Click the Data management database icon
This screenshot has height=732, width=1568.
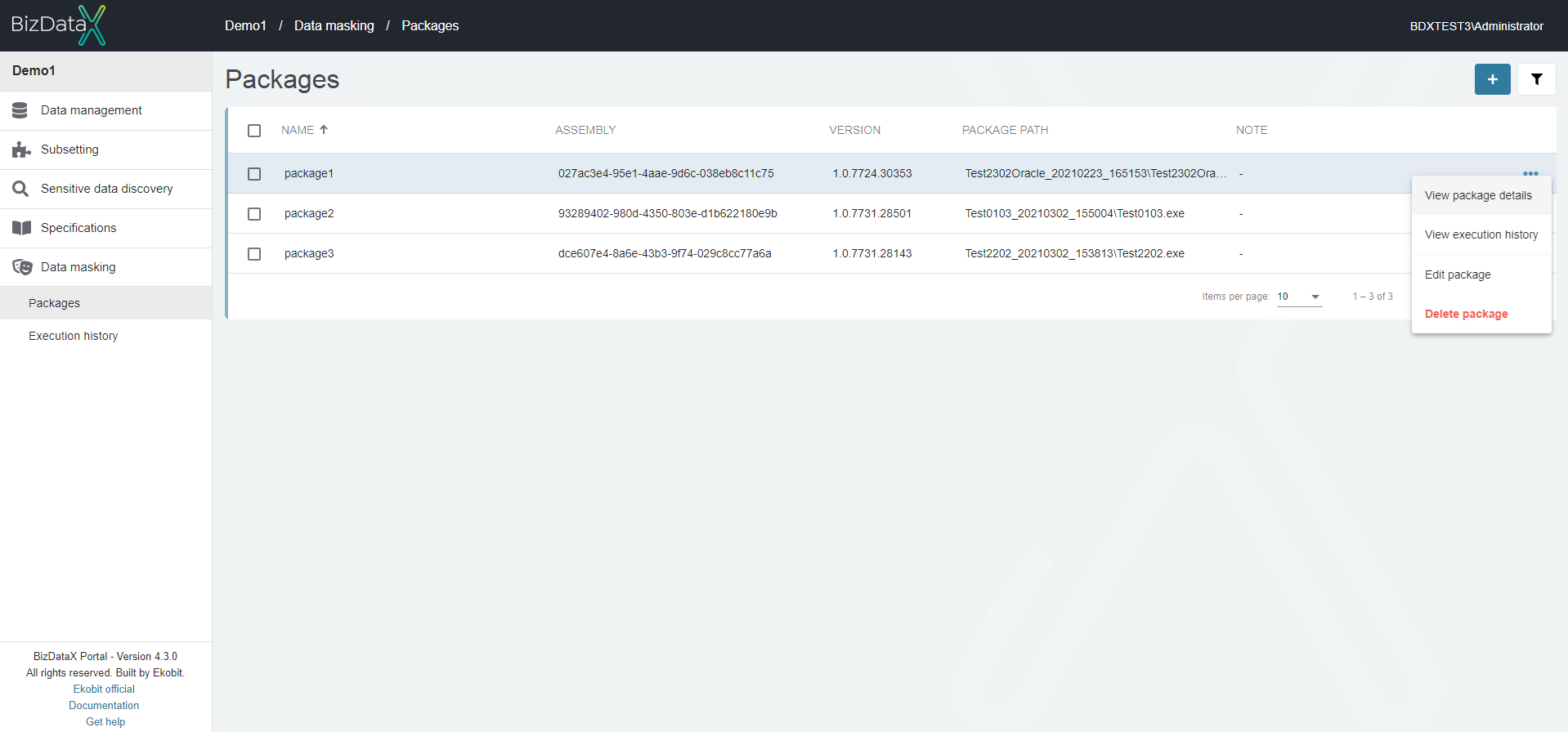coord(20,110)
